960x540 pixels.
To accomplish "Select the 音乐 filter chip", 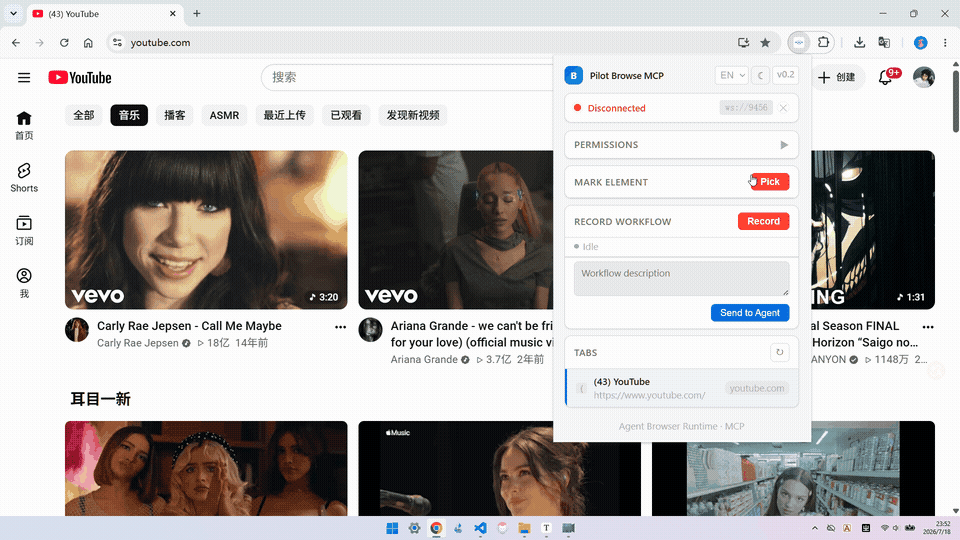I will coord(129,115).
